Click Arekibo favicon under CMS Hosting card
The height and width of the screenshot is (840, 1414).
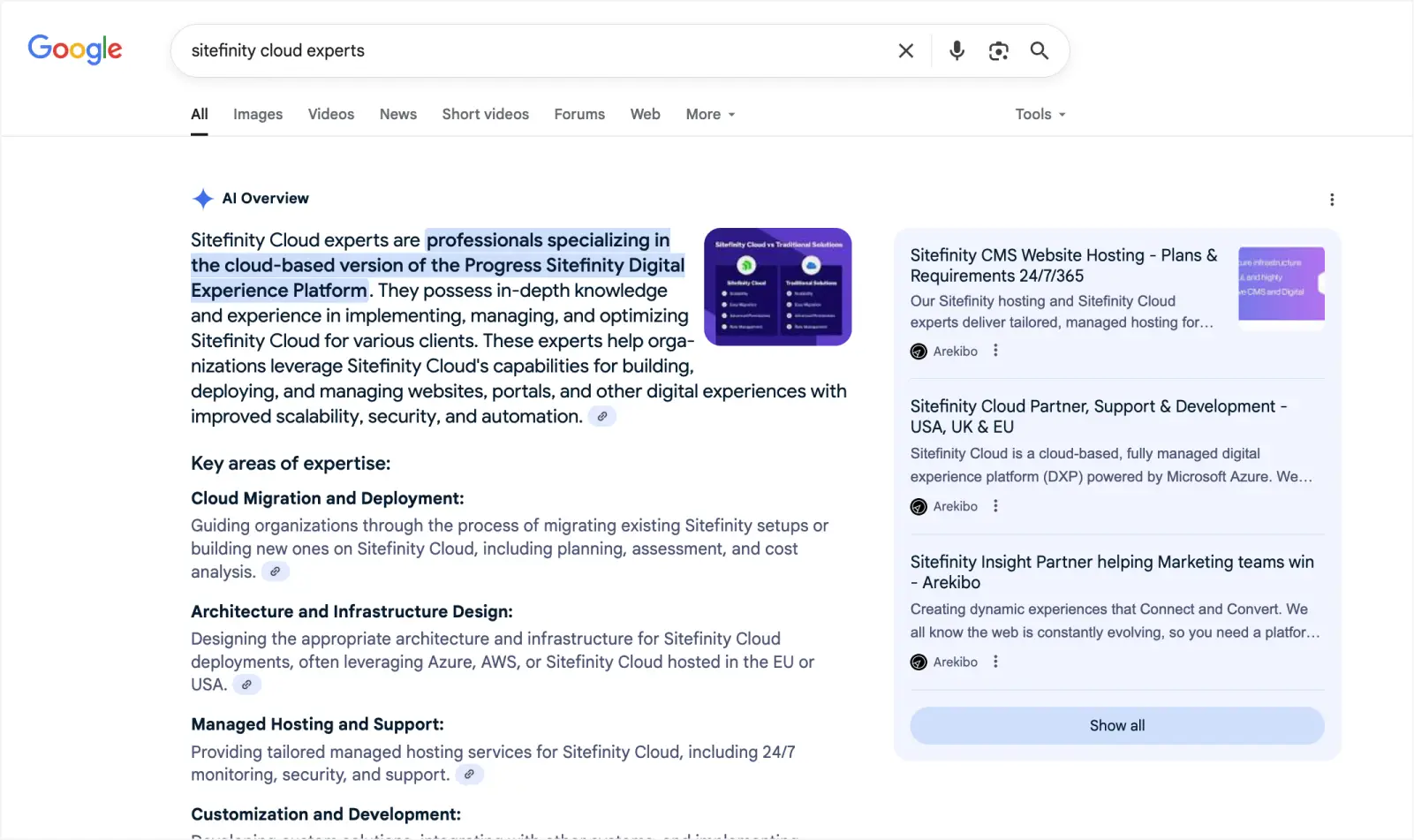click(x=919, y=352)
